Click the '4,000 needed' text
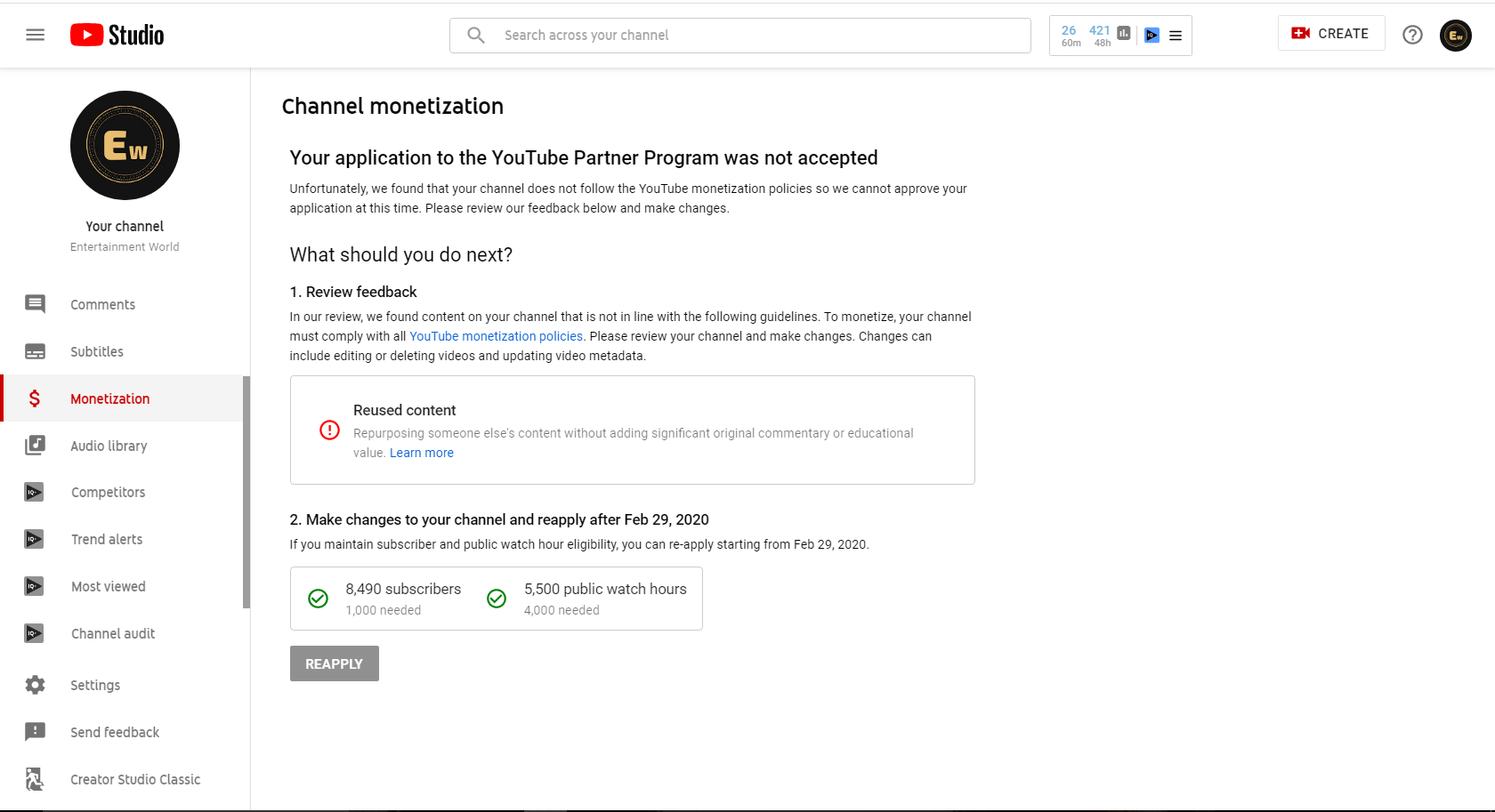The image size is (1495, 812). pos(562,610)
